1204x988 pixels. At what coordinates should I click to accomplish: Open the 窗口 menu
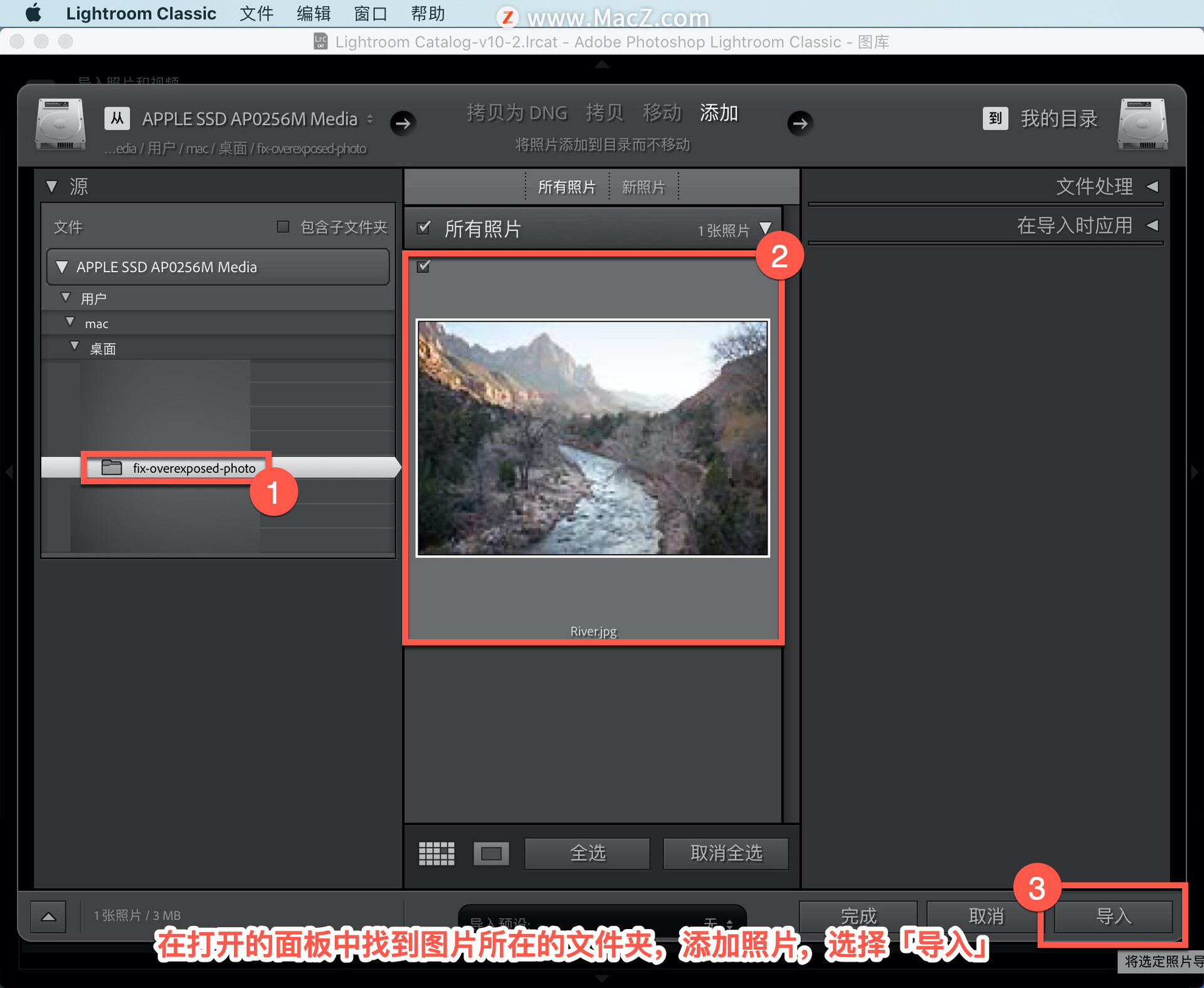pos(371,13)
